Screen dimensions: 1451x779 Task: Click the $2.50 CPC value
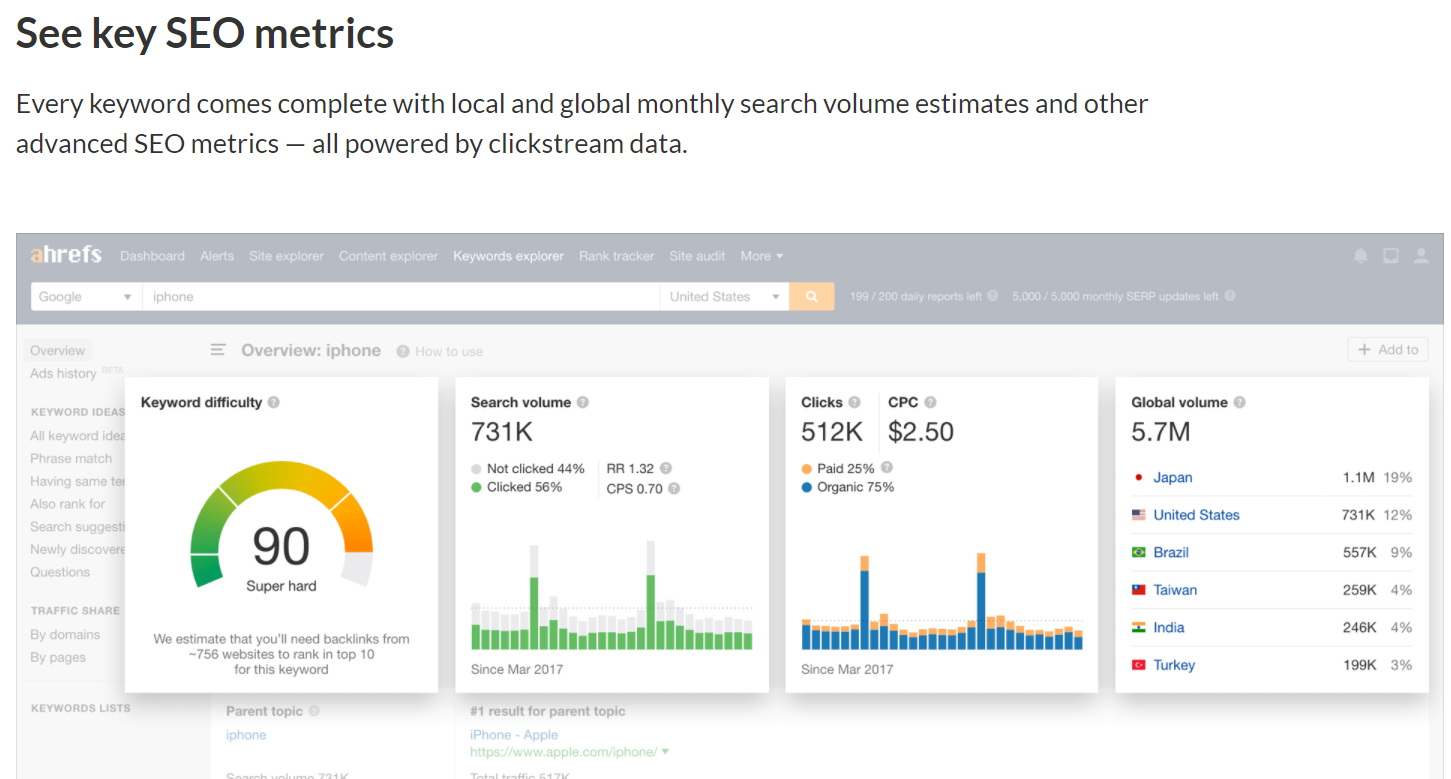[x=921, y=432]
